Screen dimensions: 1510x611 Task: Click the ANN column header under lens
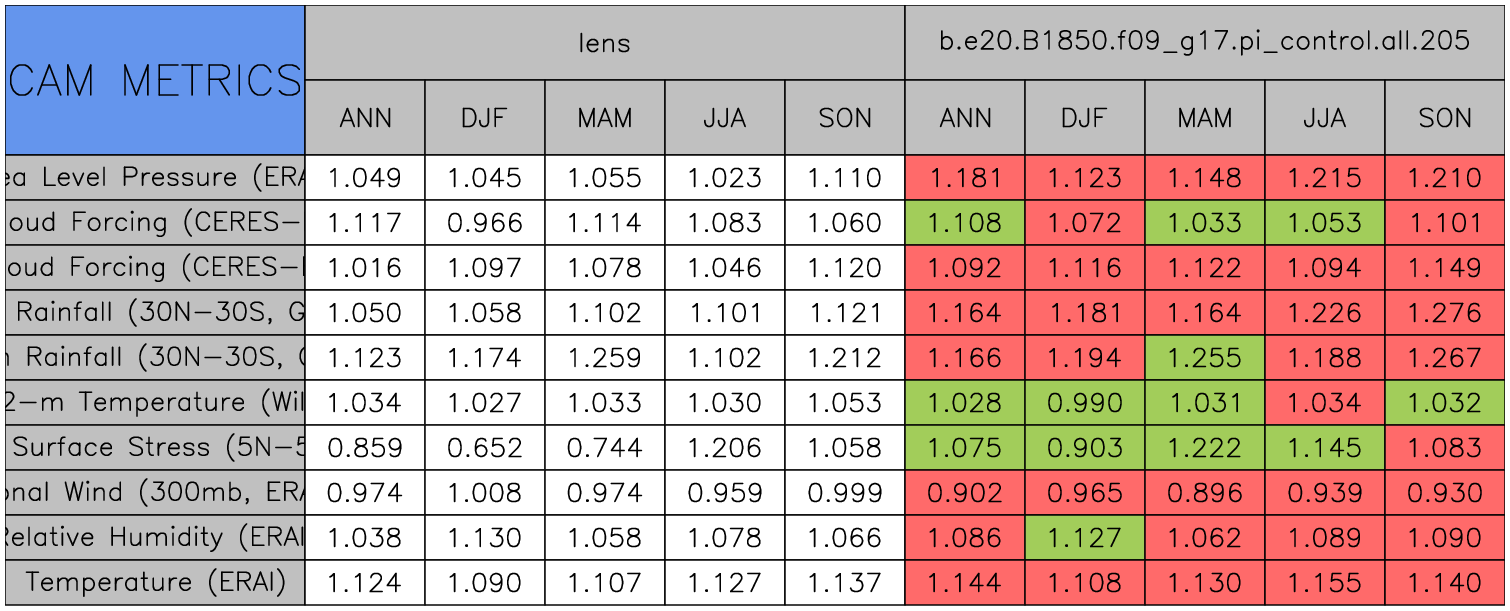pos(365,118)
